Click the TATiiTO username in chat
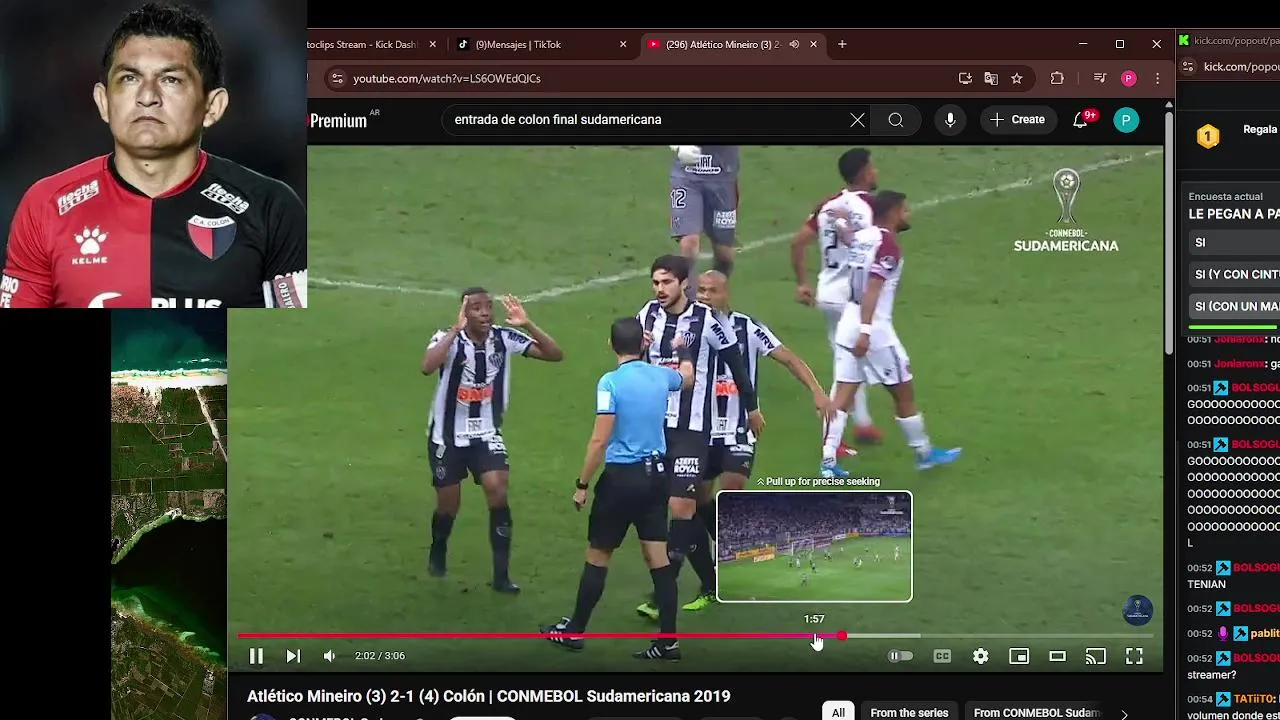This screenshot has height=720, width=1280. [x=1254, y=699]
